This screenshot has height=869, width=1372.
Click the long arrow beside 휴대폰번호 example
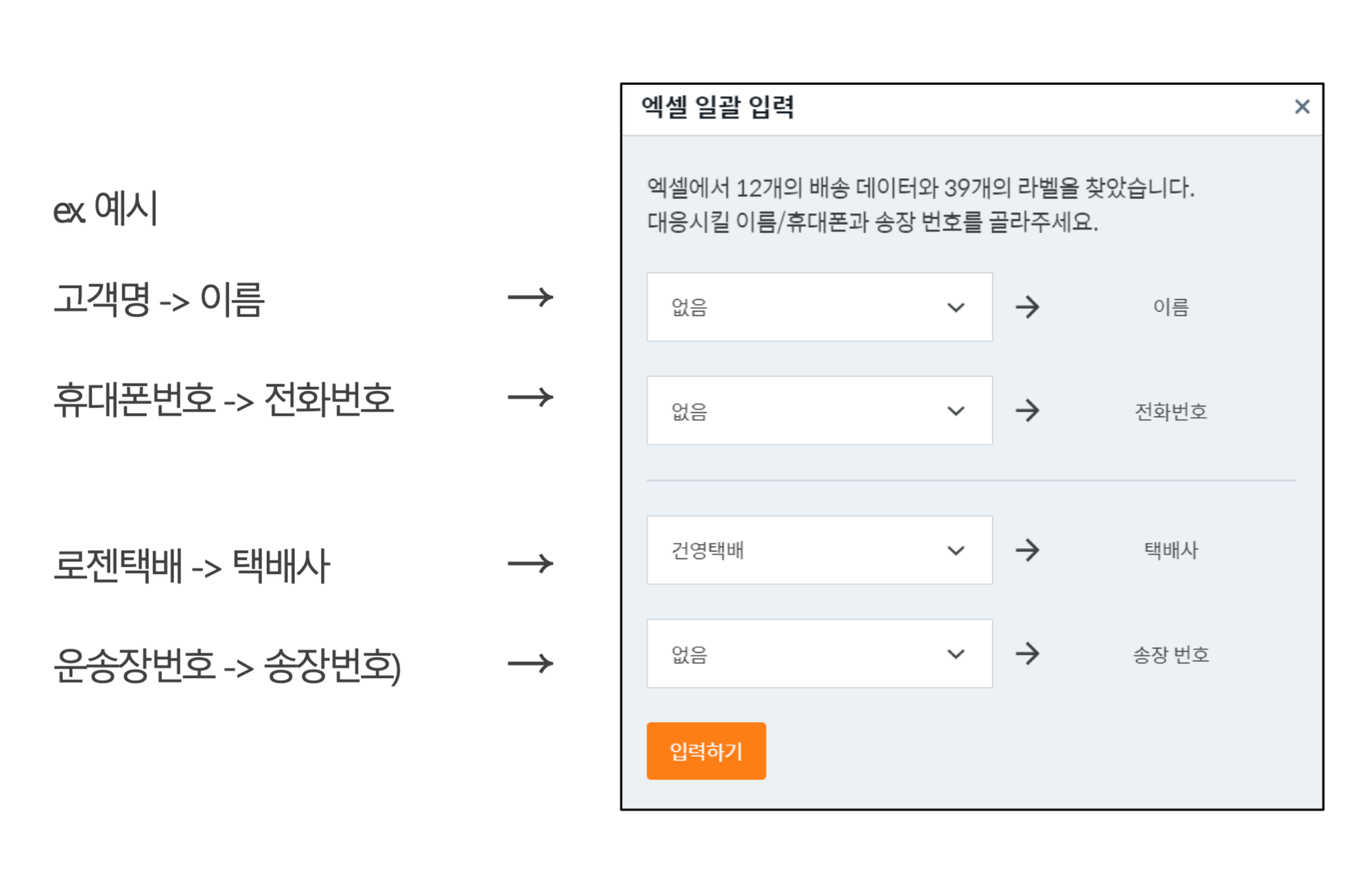[530, 397]
